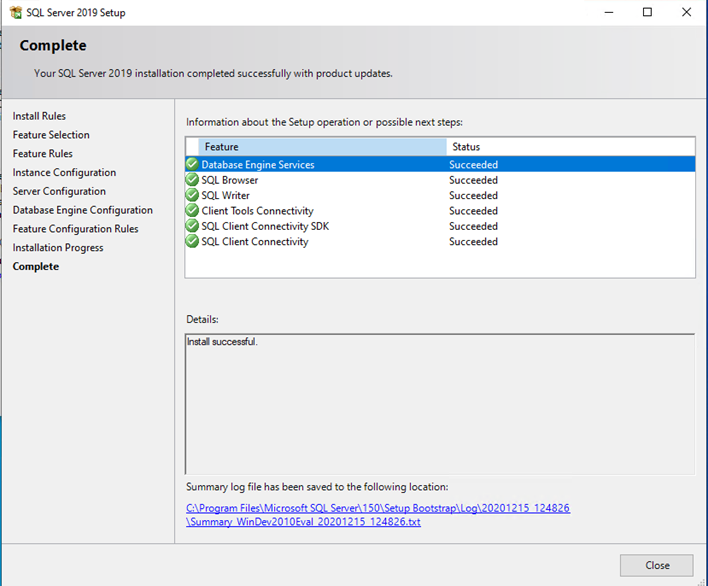Click green check icon beside SQL Browser
708x586 pixels.
click(192, 180)
